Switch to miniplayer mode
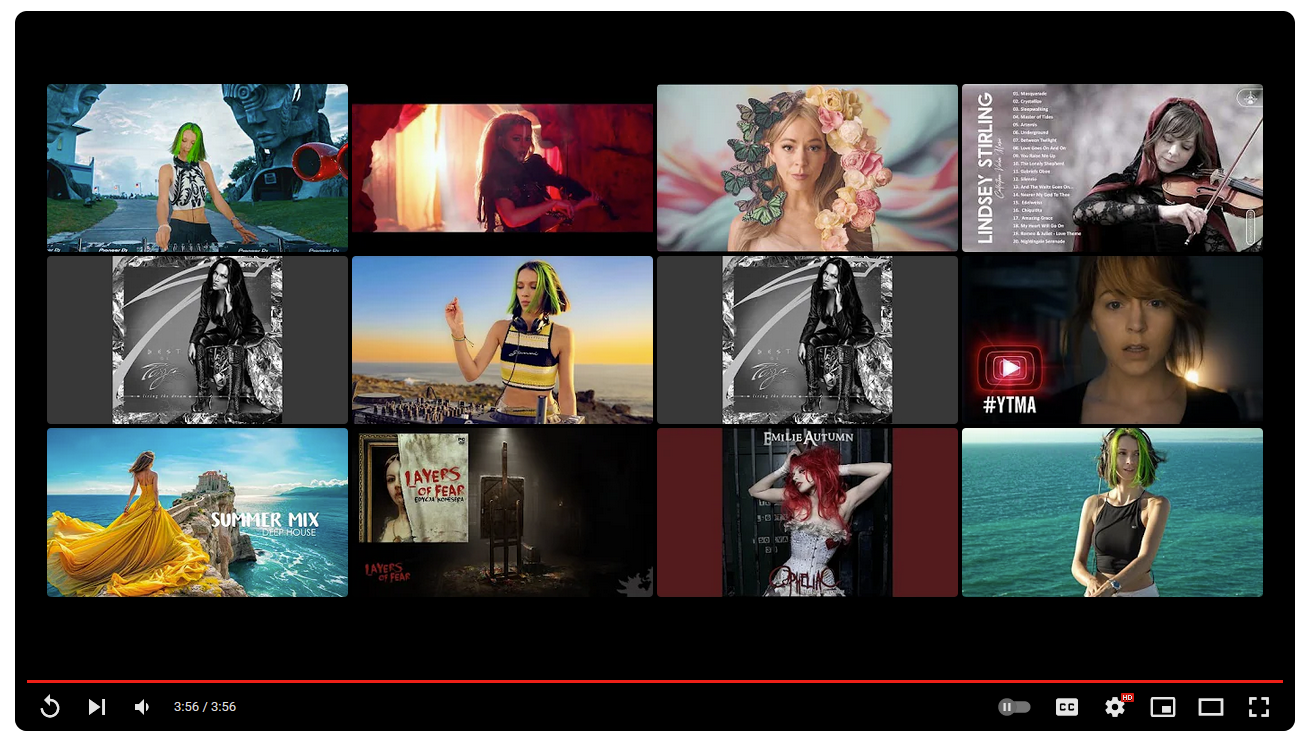 pyautogui.click(x=1163, y=707)
